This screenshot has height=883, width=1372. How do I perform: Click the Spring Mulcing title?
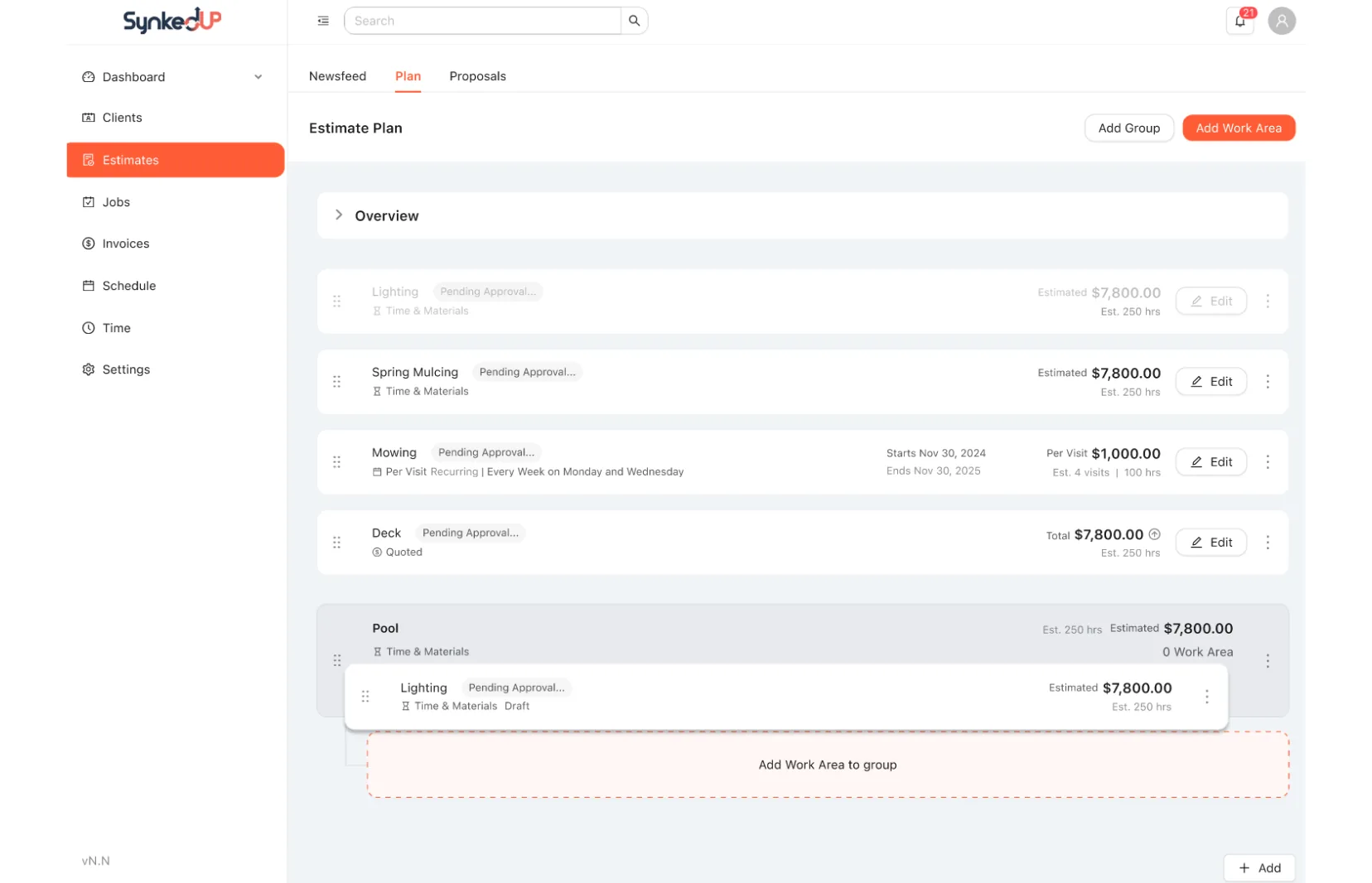point(415,373)
